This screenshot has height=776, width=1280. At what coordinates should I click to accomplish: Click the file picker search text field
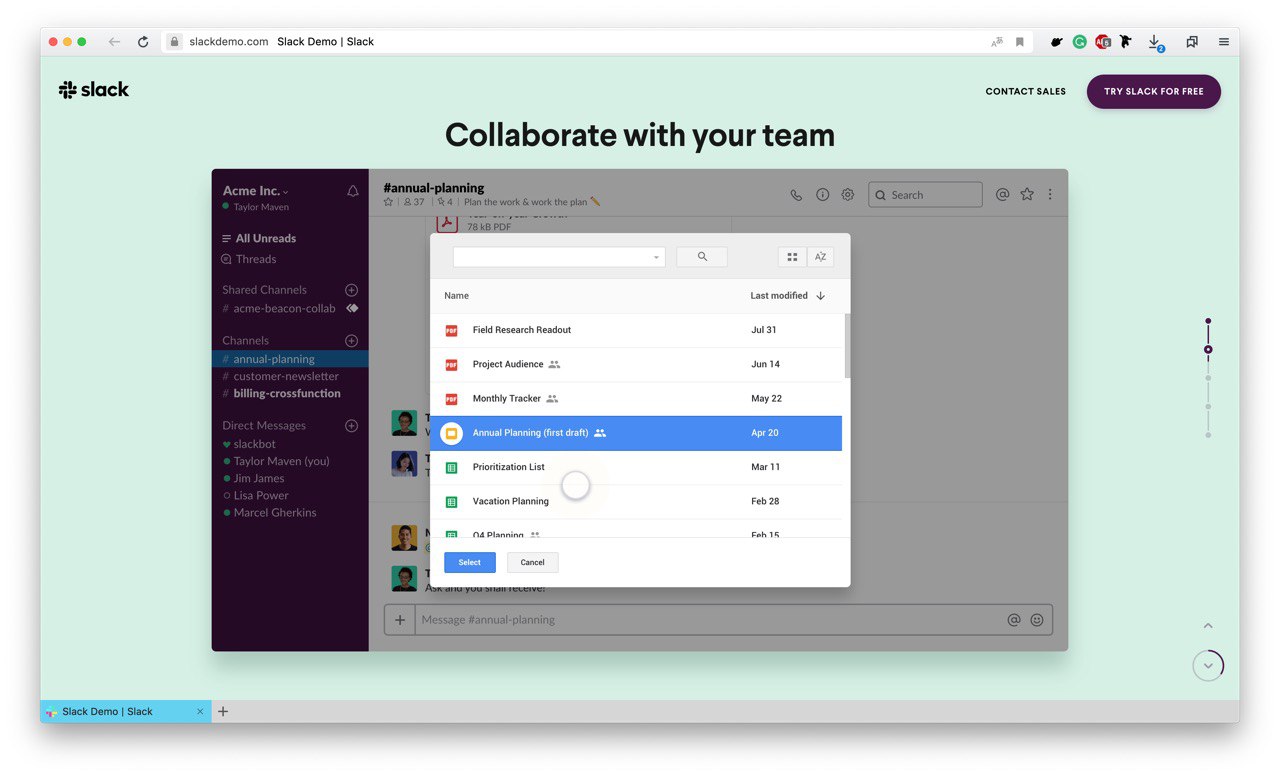click(559, 257)
